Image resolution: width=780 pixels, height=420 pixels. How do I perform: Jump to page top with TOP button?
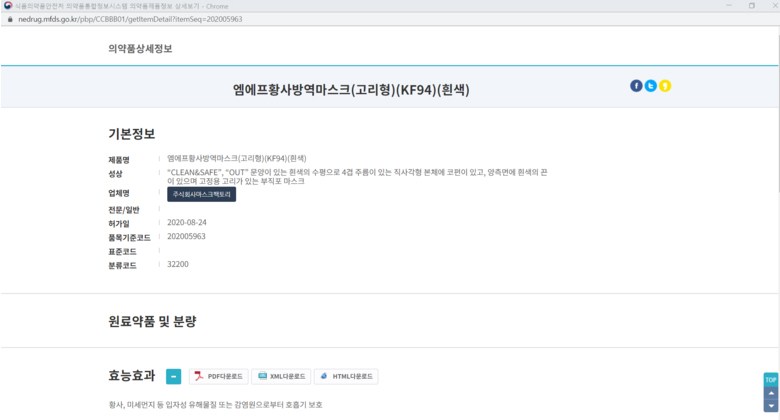(x=770, y=380)
